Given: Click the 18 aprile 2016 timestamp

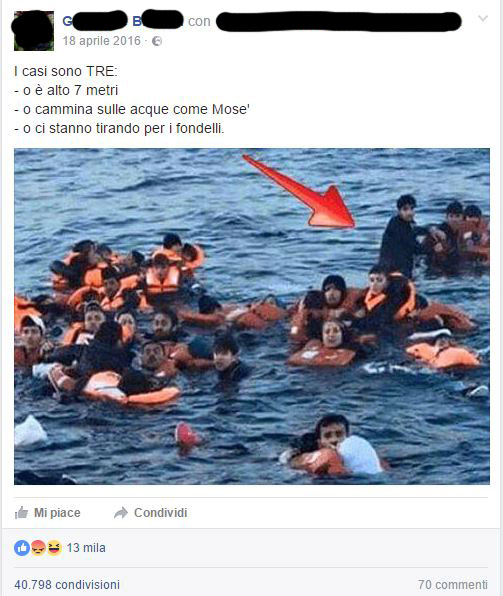Looking at the screenshot, I should click(x=102, y=41).
